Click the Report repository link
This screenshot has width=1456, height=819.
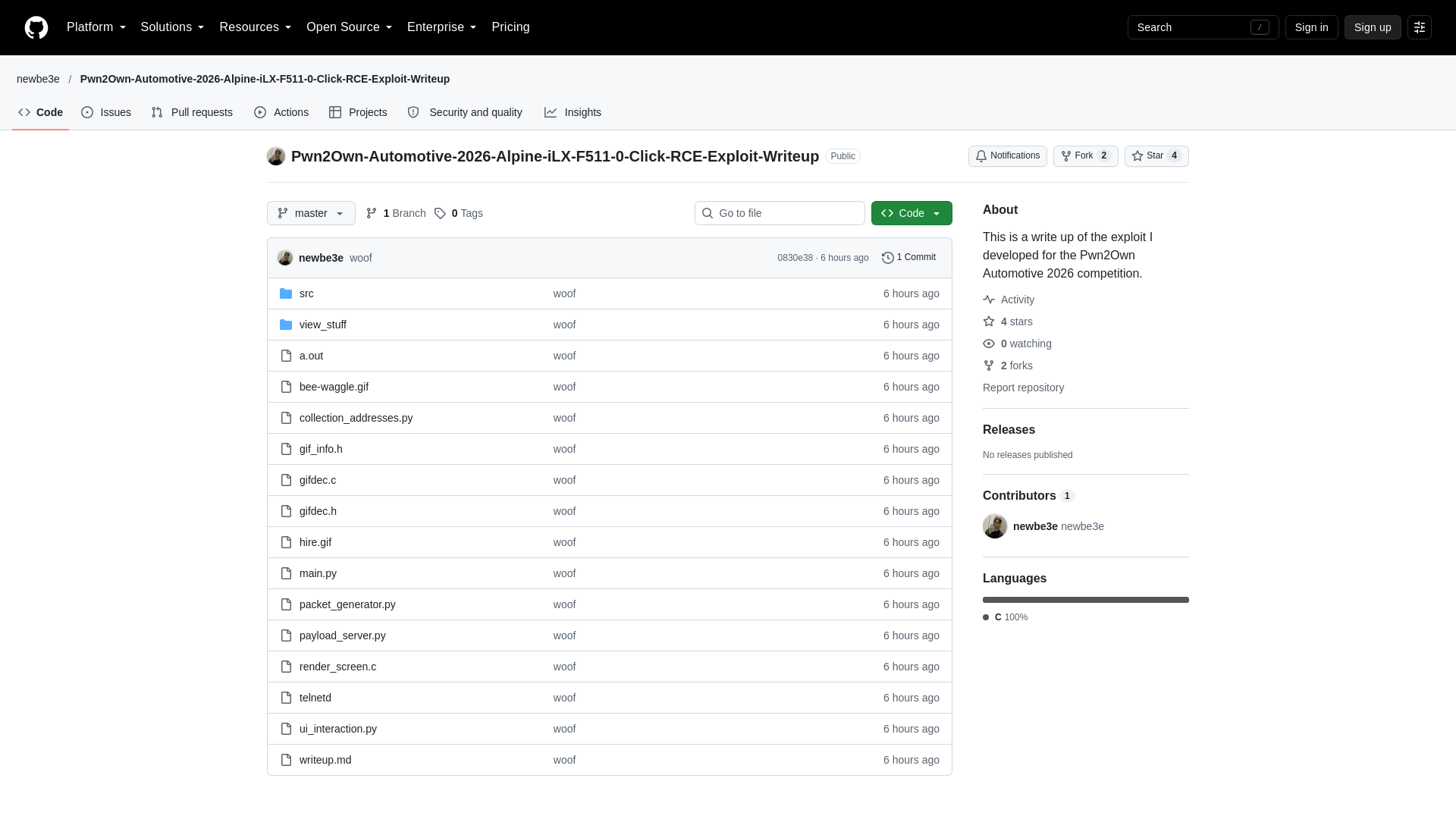[x=1023, y=388]
